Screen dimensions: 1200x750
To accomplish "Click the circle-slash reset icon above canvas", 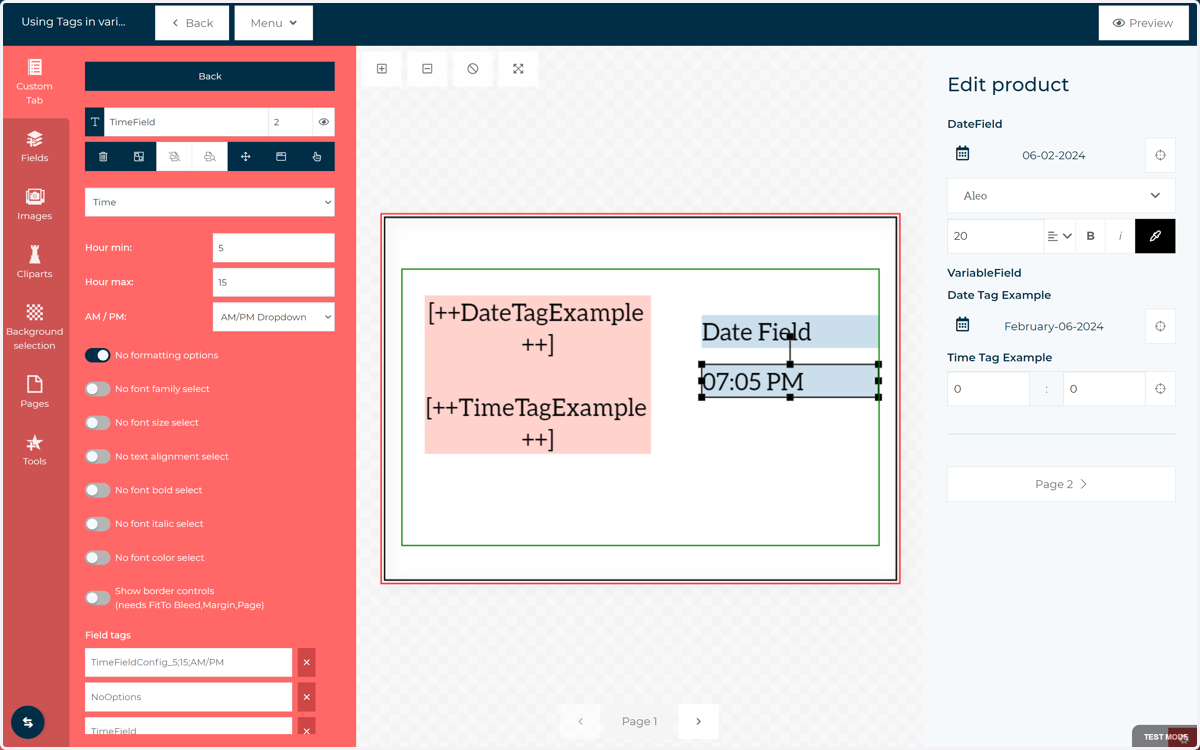I will (x=473, y=69).
